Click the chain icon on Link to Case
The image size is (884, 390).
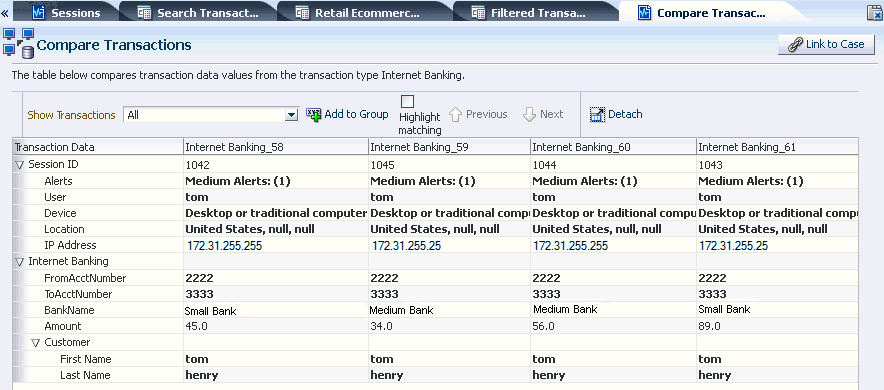[x=795, y=45]
